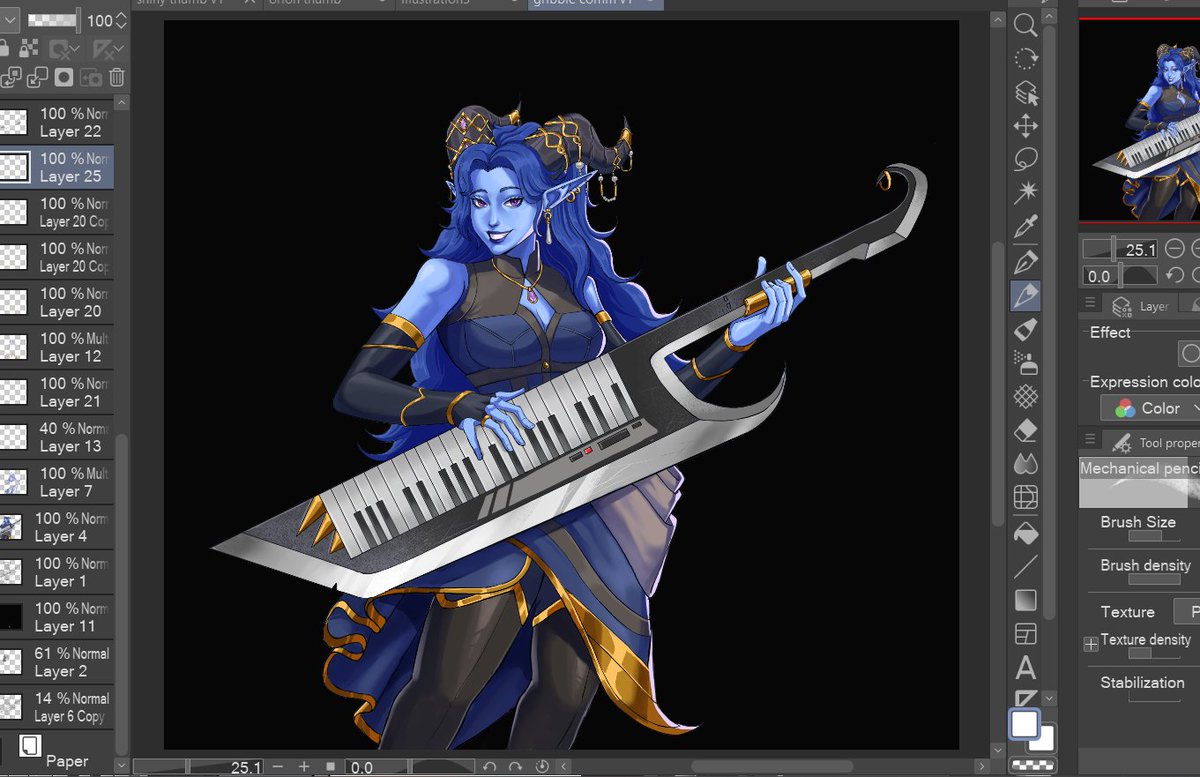
Task: Adjust Navigator zoom slider at 25.1
Action: point(1121,249)
